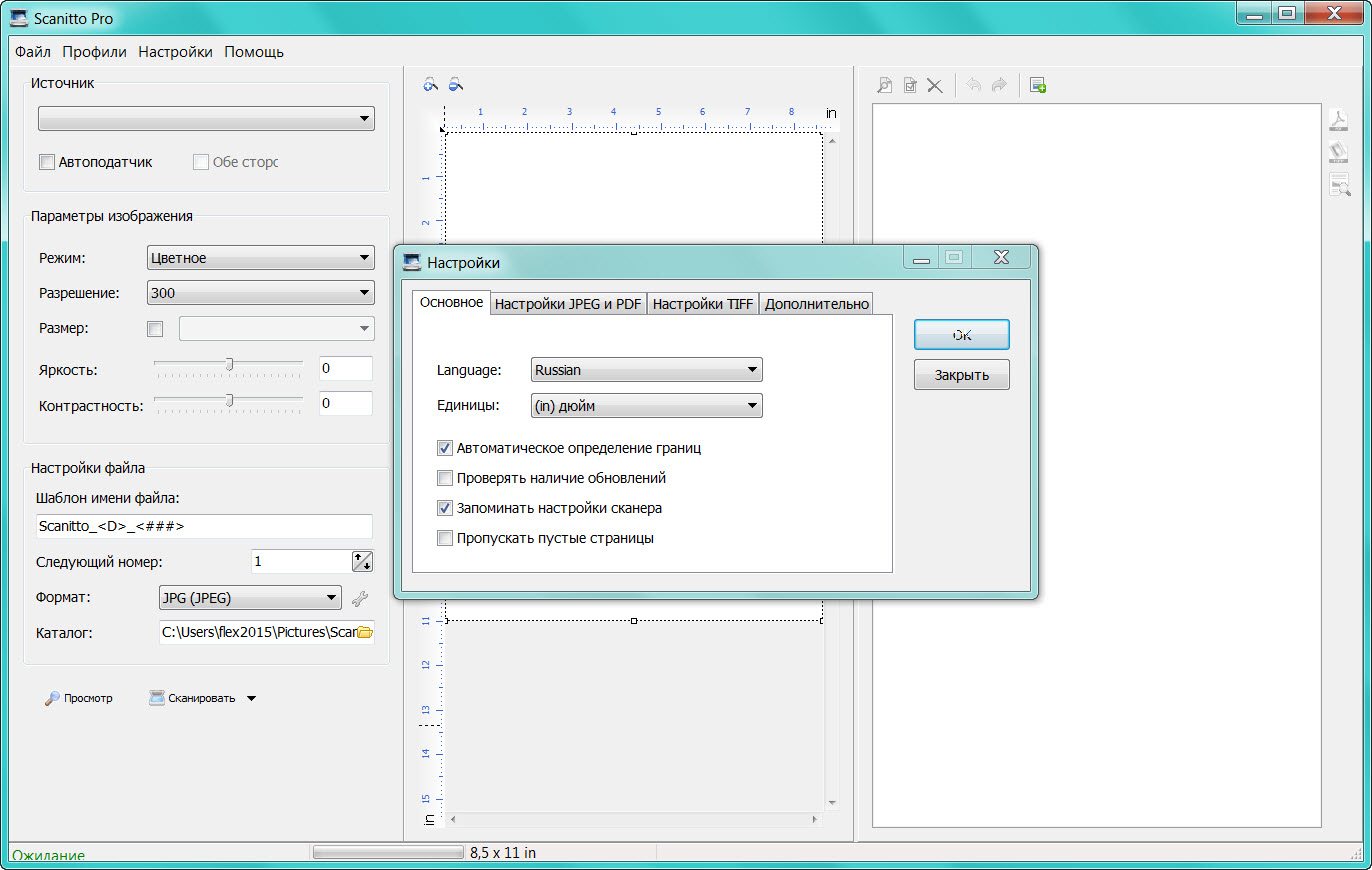Switch to the Настройки JPEG и PDF tab
Screen dimensions: 1372x870
click(x=568, y=304)
